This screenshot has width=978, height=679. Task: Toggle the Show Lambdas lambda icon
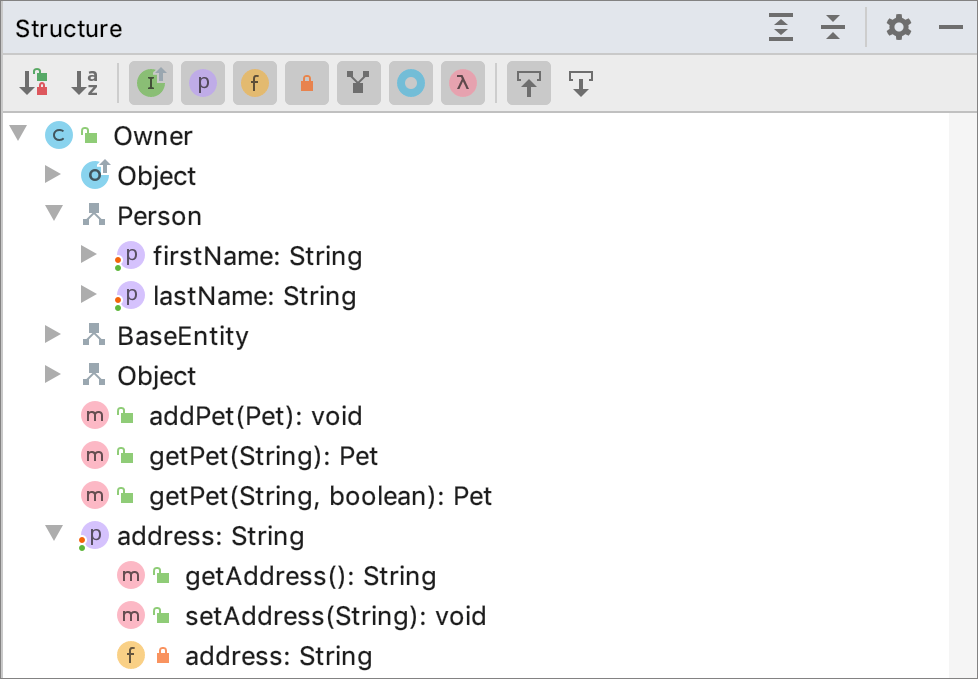[x=462, y=83]
